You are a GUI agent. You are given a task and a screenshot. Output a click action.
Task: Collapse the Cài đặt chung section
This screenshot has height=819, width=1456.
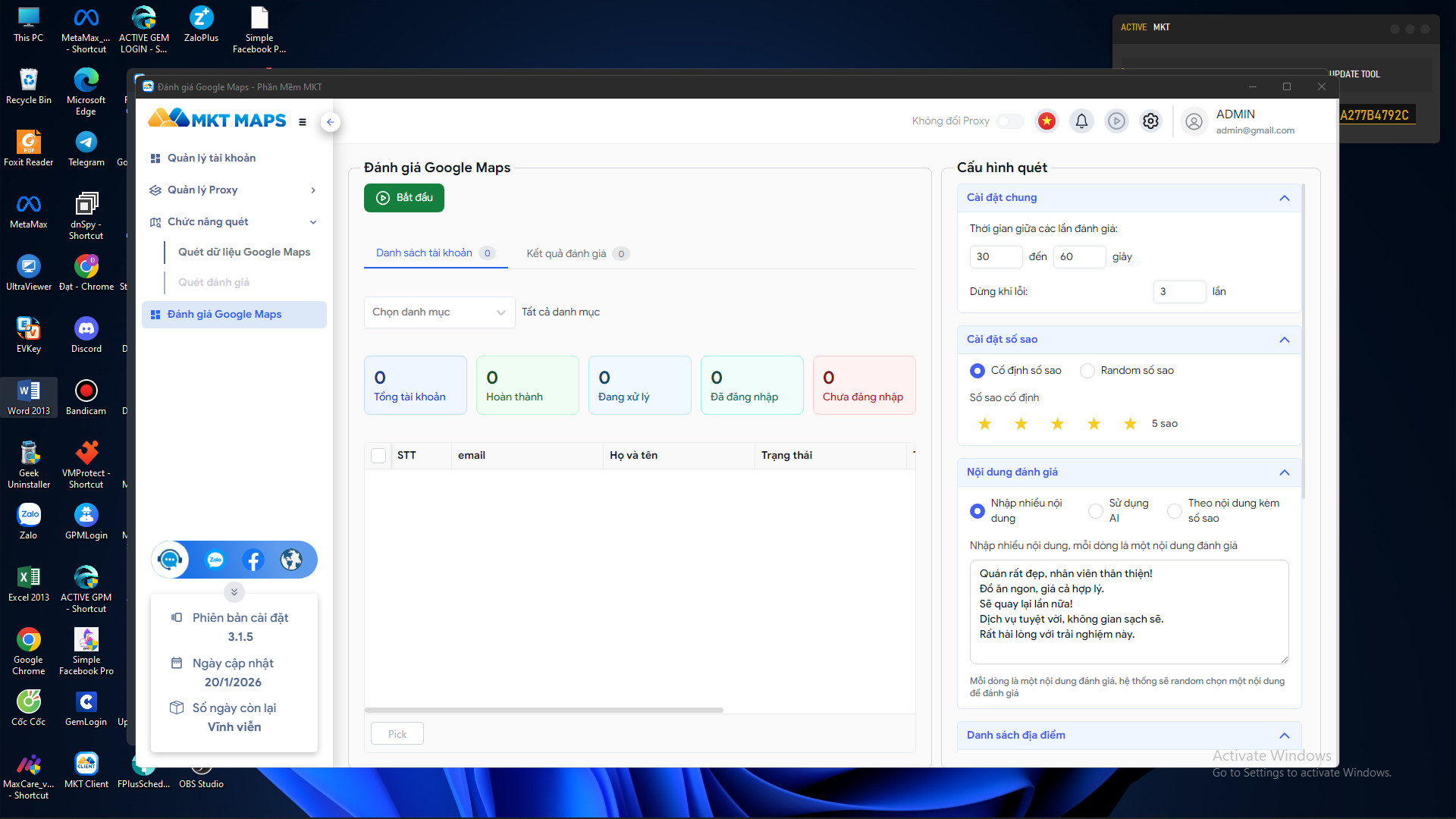1284,198
